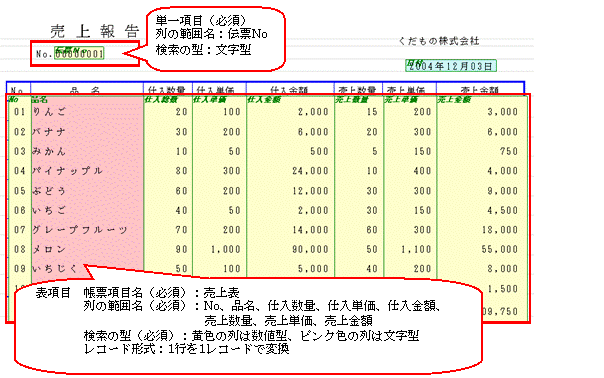
Task: Select row number 04 cell
Action: [x=20, y=171]
